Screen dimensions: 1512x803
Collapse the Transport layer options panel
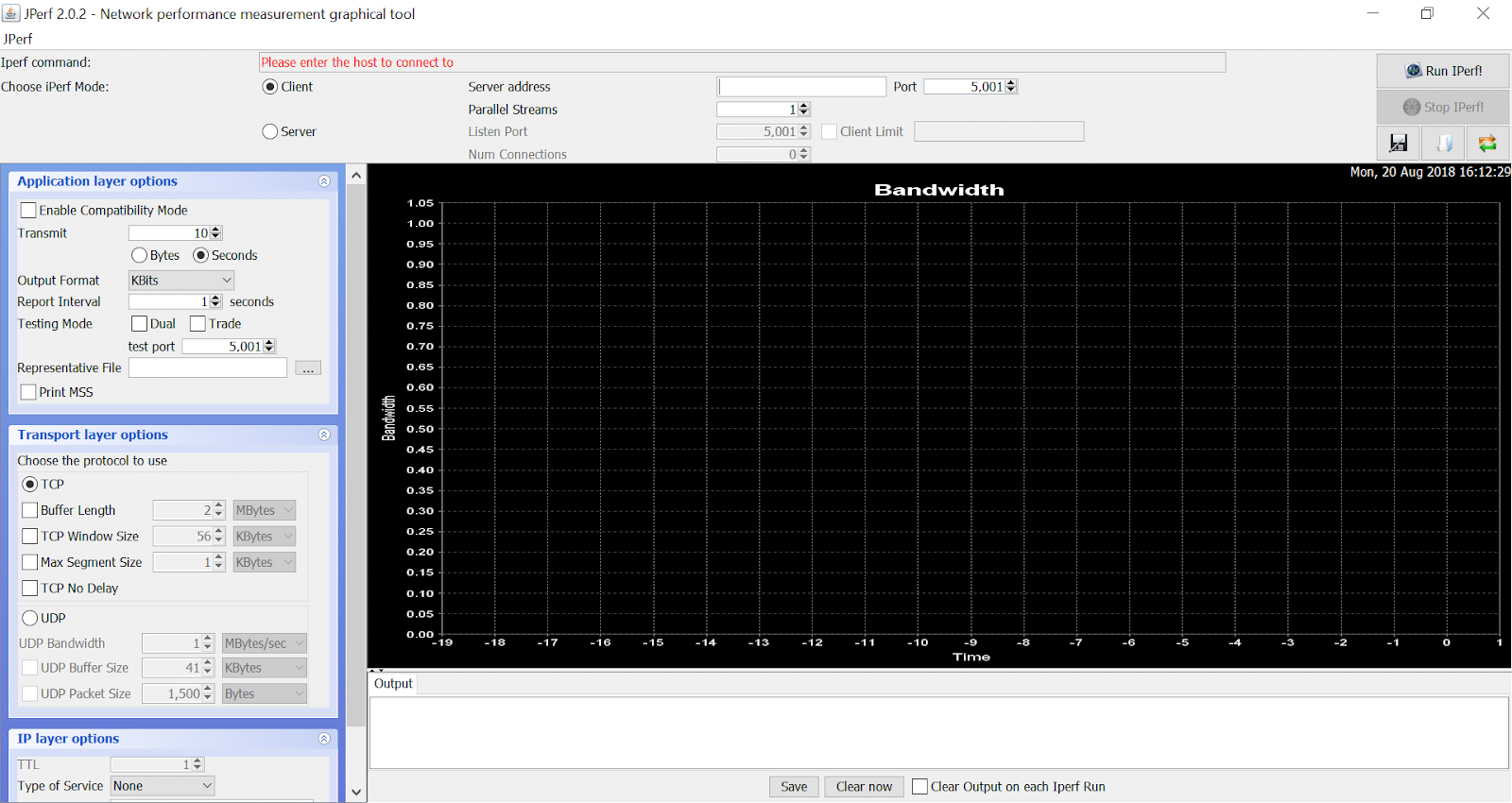click(x=324, y=435)
